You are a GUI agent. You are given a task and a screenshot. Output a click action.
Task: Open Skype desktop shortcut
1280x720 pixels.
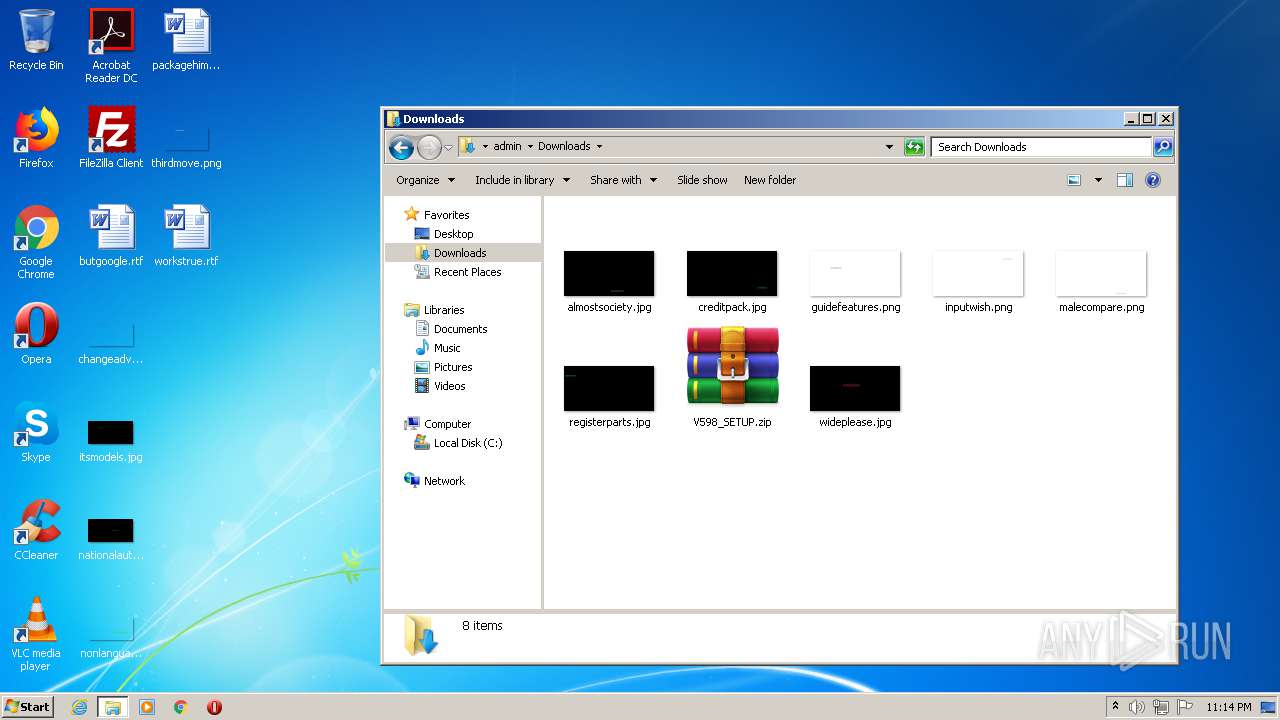(x=36, y=432)
